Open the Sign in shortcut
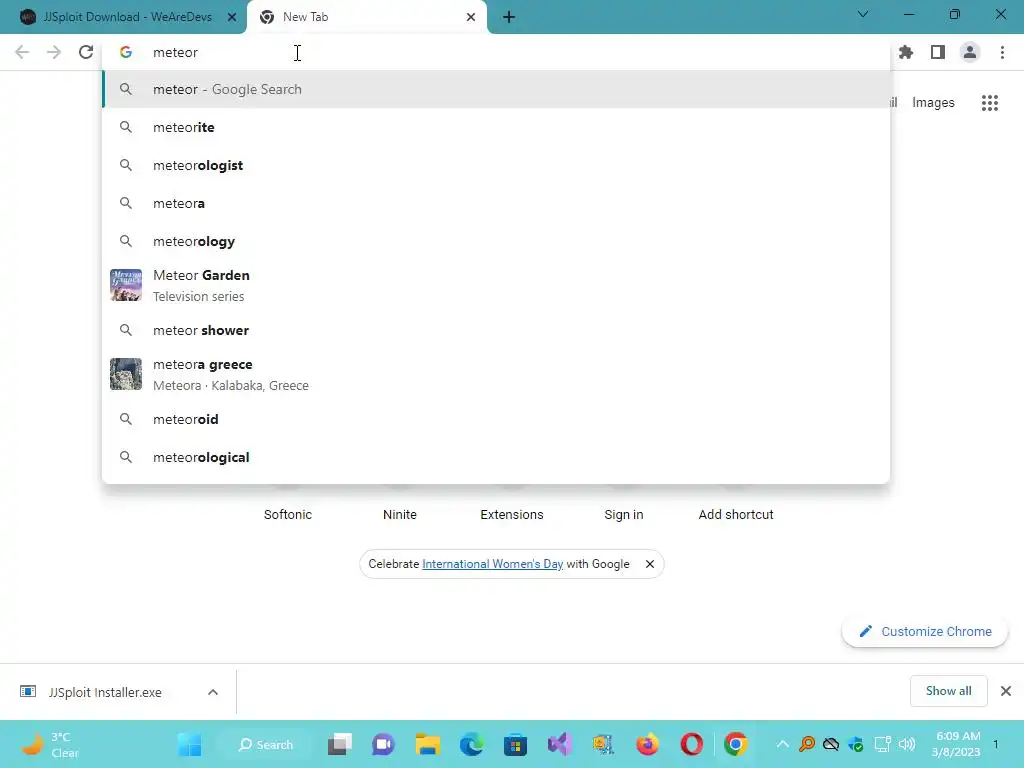The height and width of the screenshot is (768, 1024). tap(624, 514)
